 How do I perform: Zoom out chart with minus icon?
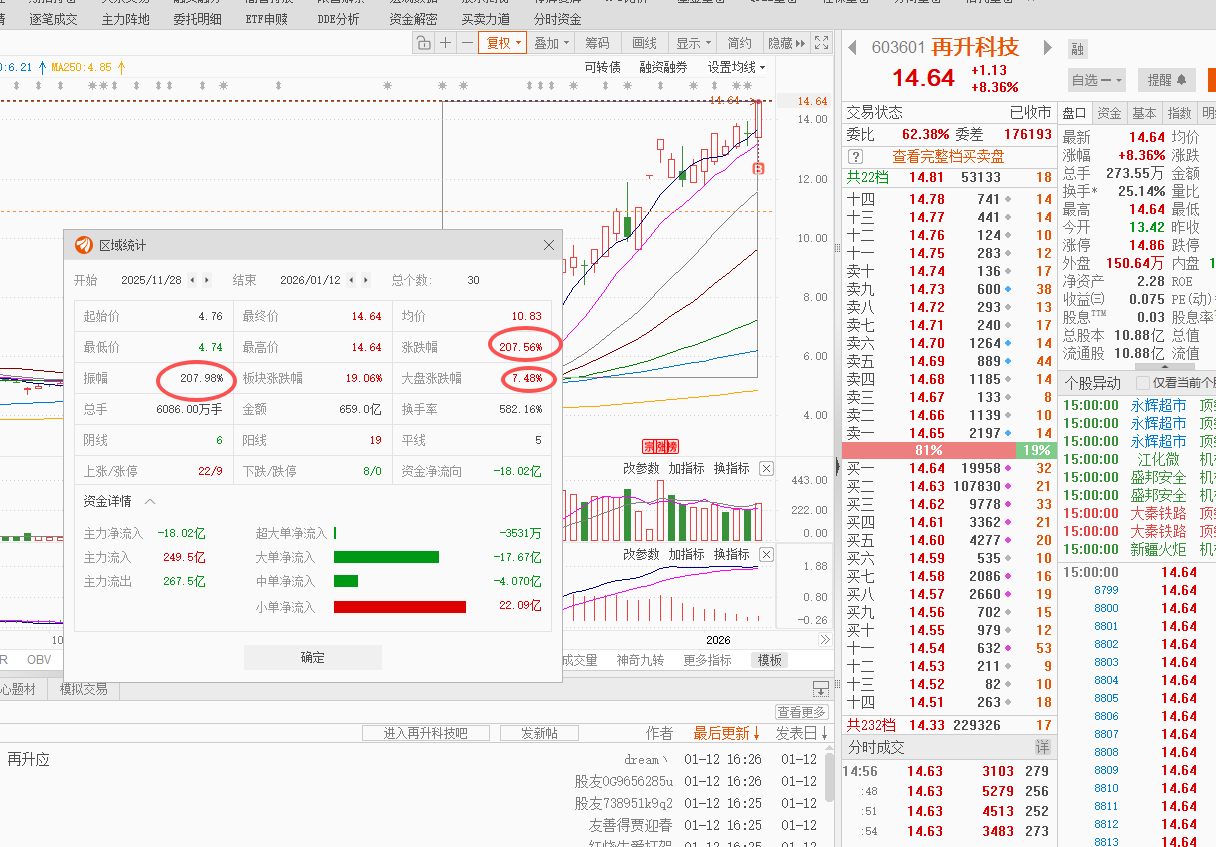[x=467, y=43]
